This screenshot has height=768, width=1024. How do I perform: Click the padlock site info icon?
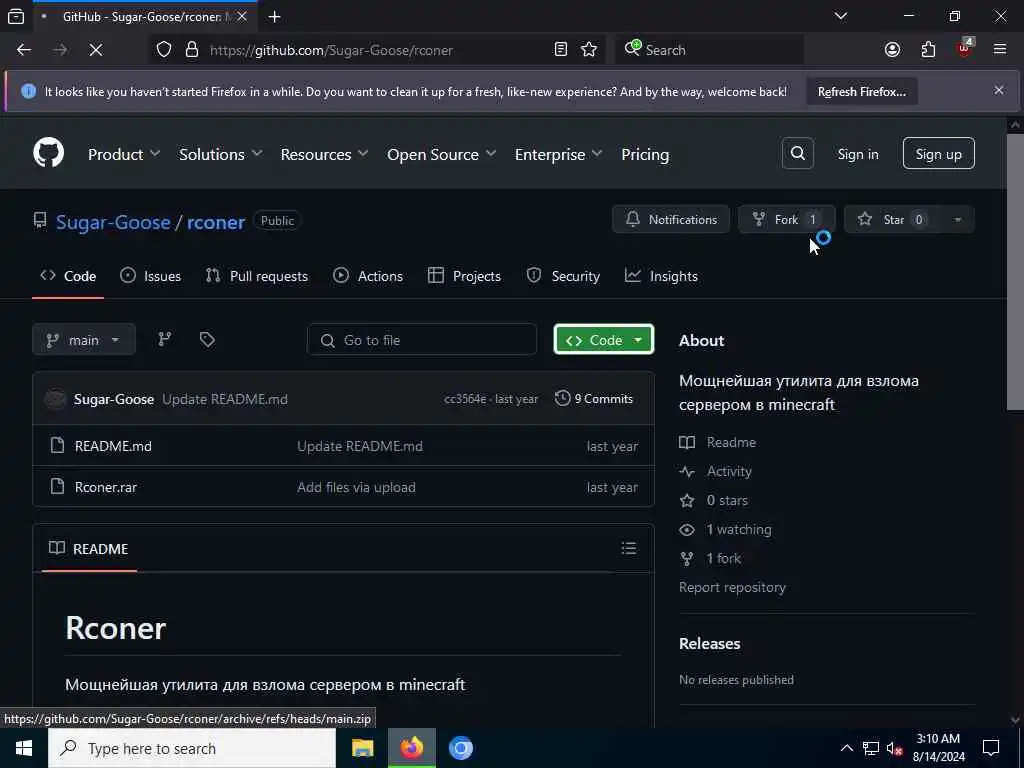(191, 50)
